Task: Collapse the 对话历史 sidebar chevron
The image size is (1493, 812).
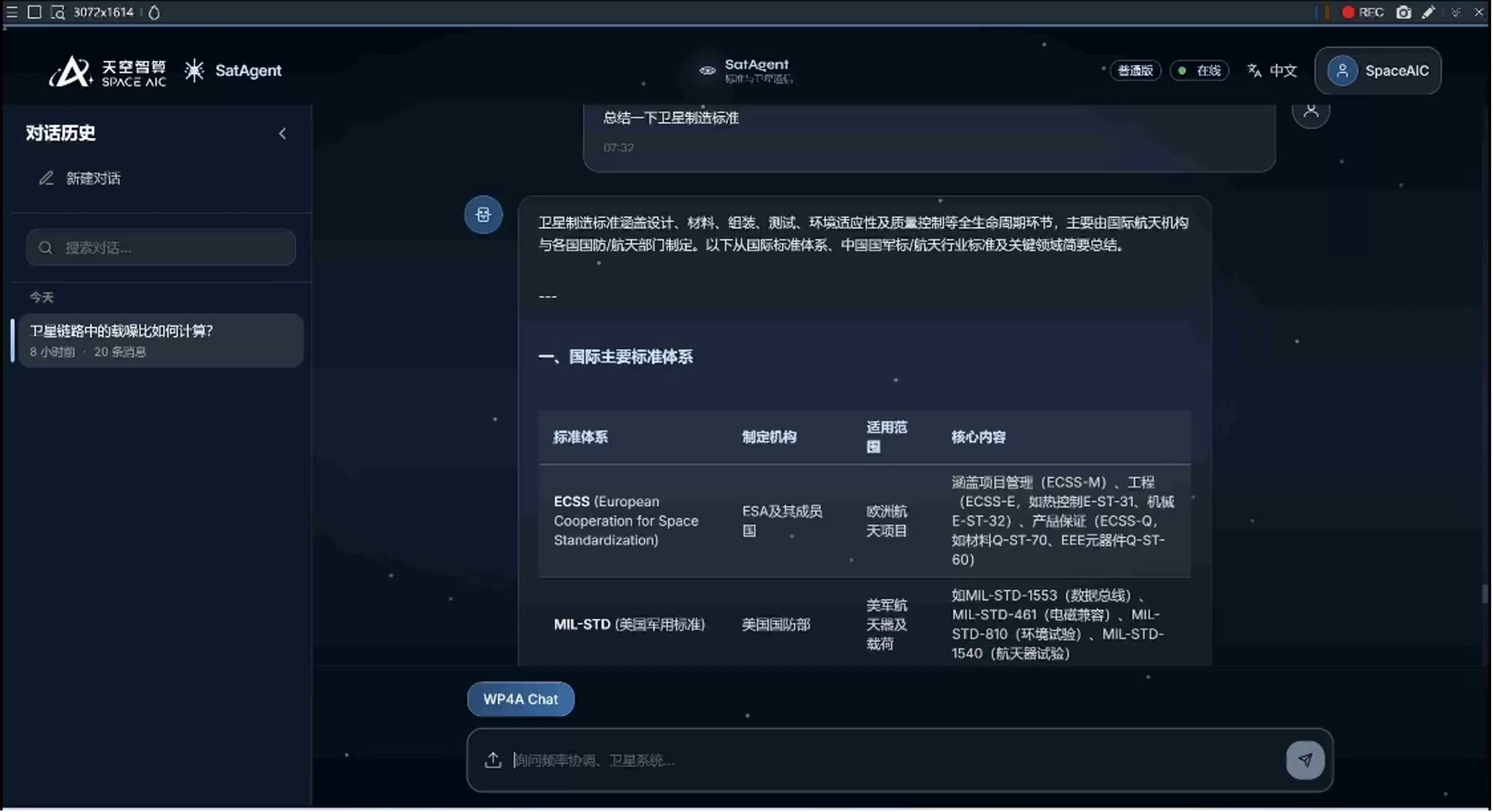Action: 282,134
